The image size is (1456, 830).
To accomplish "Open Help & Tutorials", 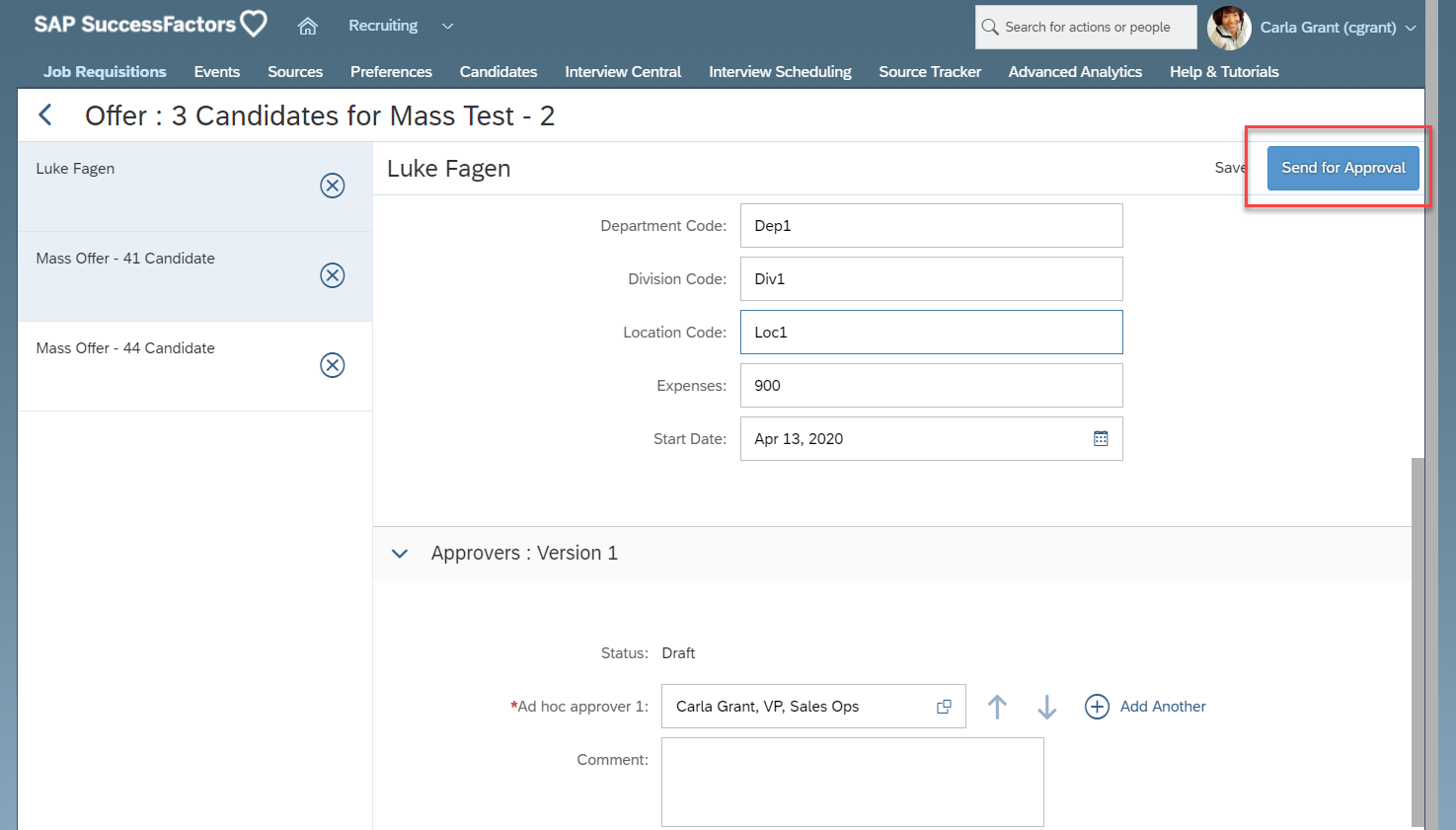I will click(x=1224, y=71).
